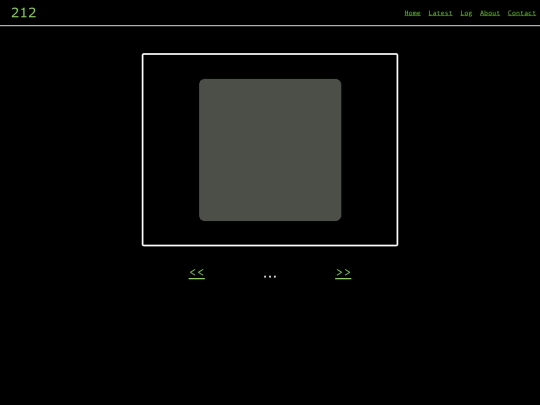Open the Log link in header
The image size is (540, 405).
466,13
